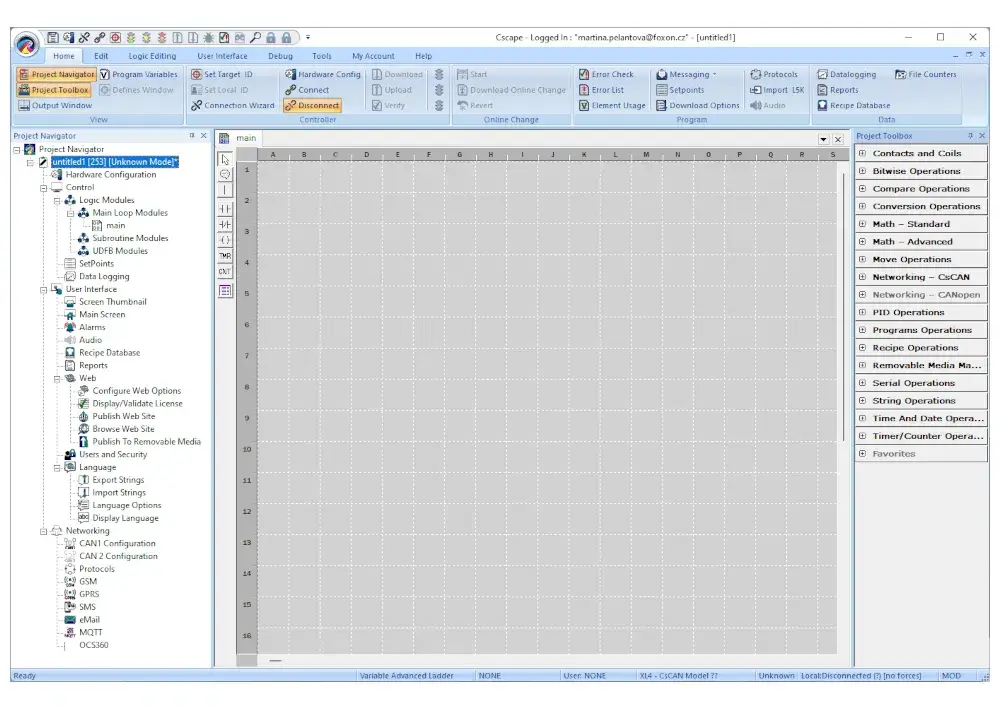
Task: Select the arrow pointer tool in ladder toolbar
Action: pos(225,159)
